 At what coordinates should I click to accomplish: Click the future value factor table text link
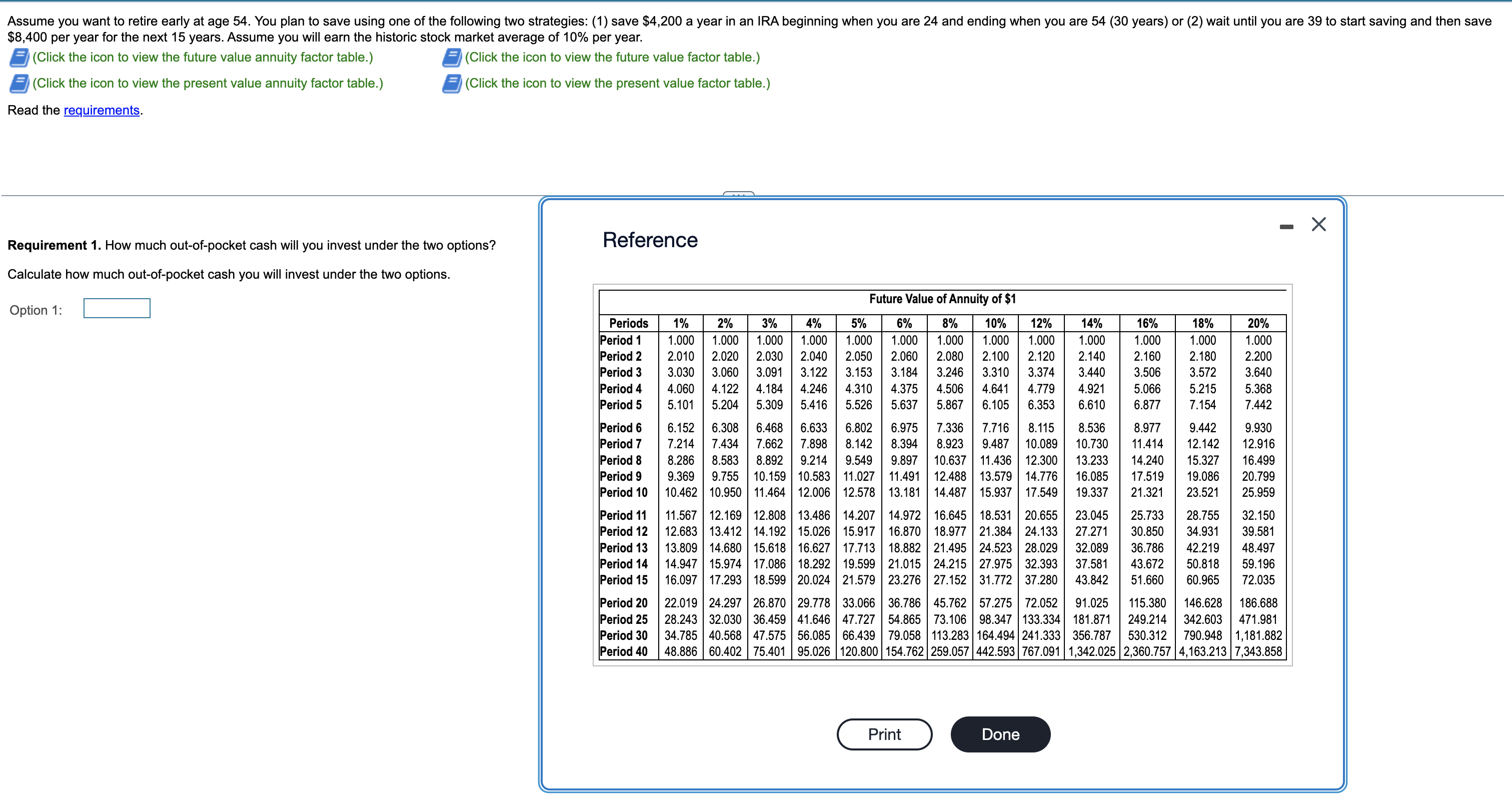click(x=612, y=58)
